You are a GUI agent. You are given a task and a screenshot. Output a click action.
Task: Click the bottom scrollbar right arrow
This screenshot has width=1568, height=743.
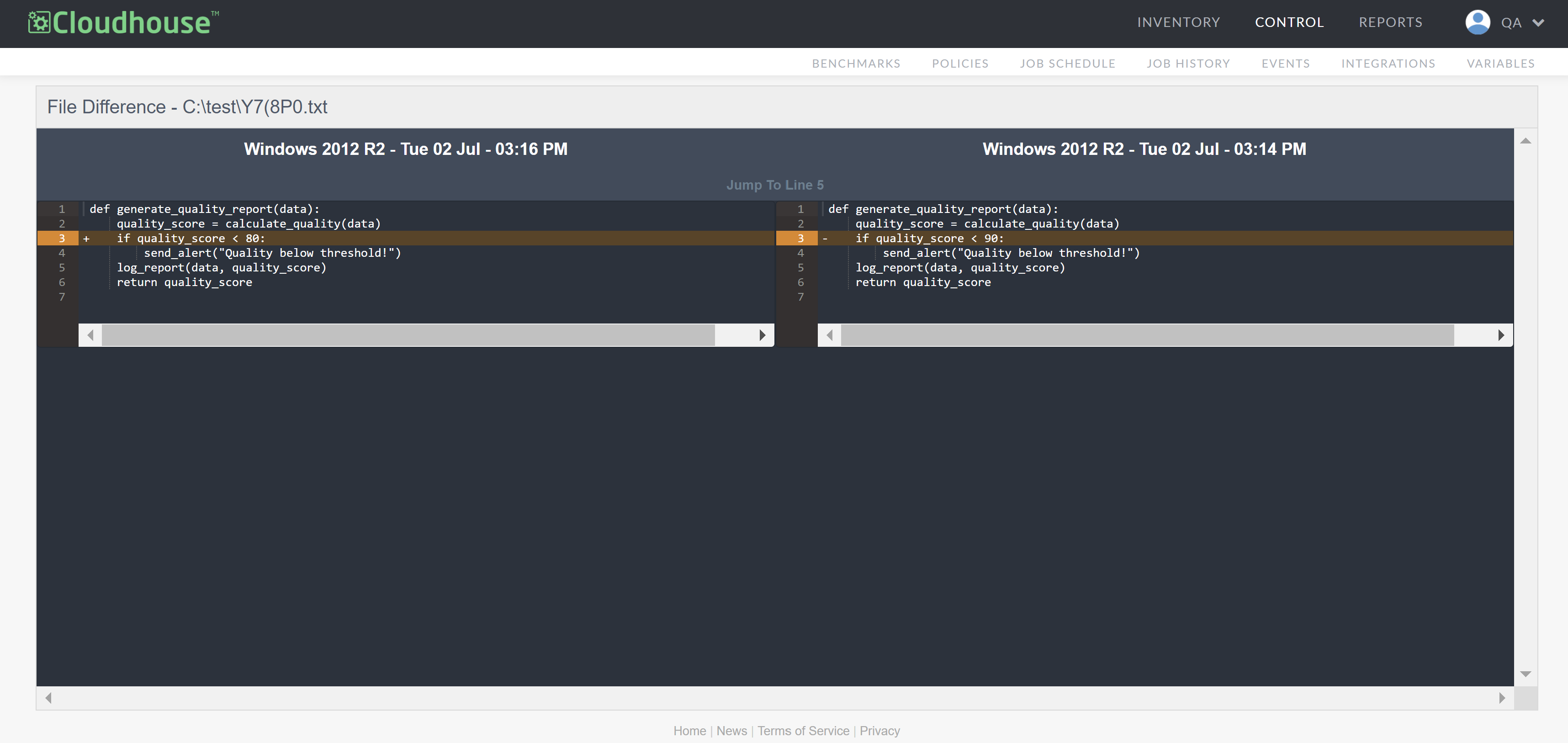1502,698
